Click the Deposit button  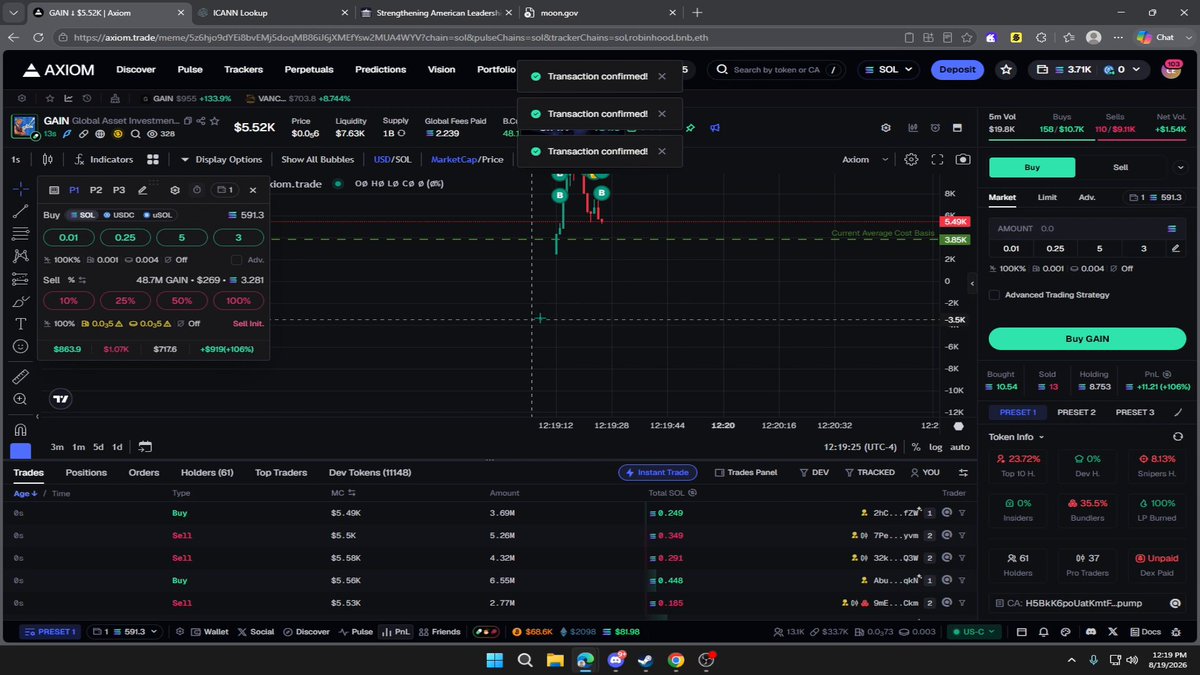tap(957, 70)
